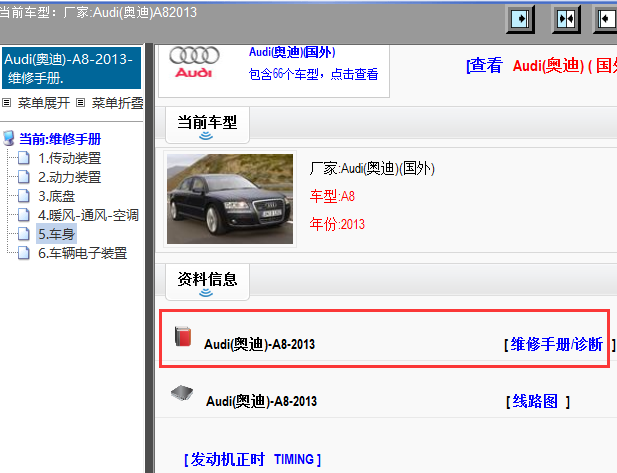This screenshot has height=473, width=617.
Task: Click the menu expand icon before 菜单展开
Action: tap(6, 103)
